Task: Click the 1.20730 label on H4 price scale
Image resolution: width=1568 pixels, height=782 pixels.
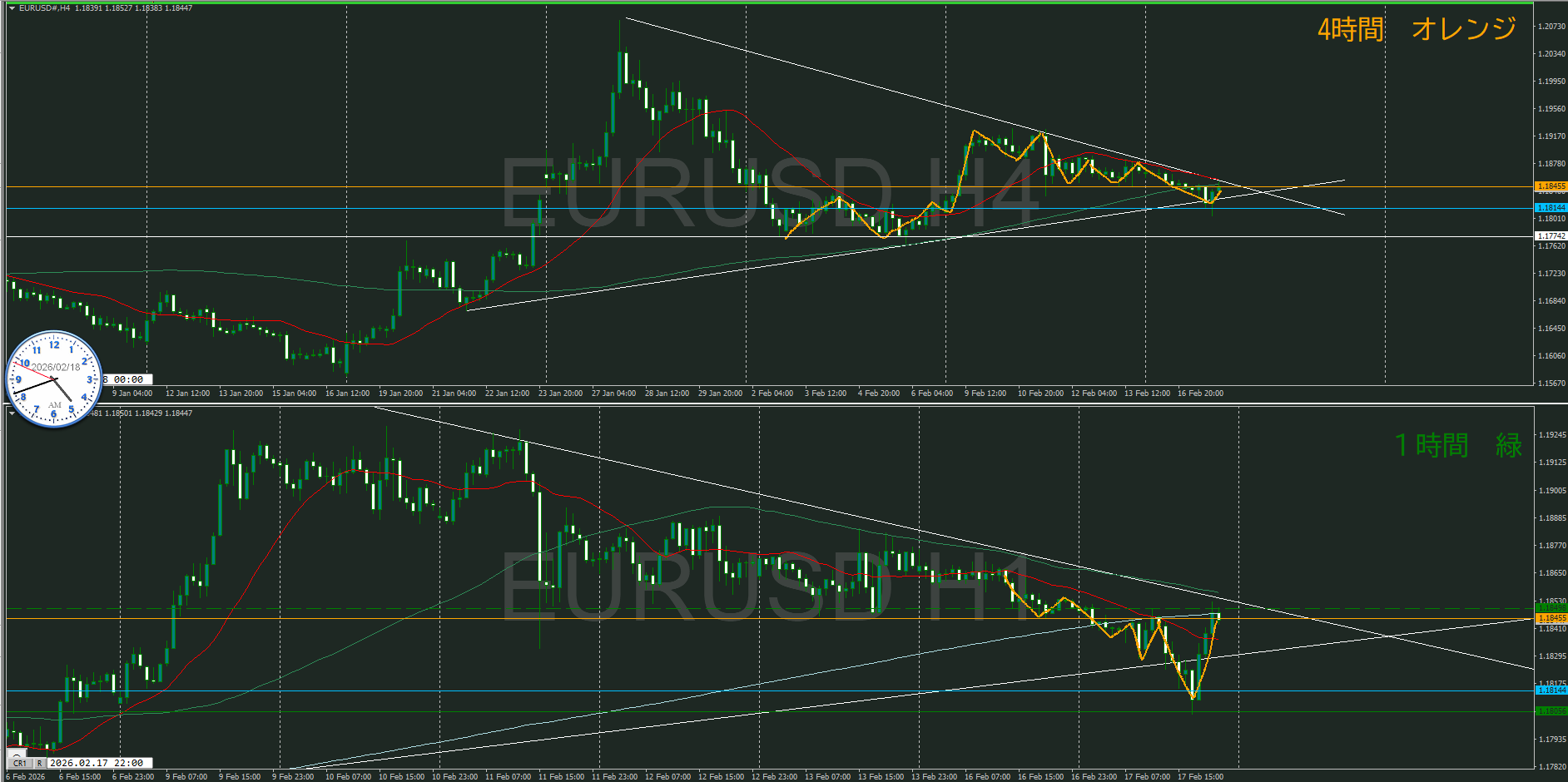Action: coord(1551,27)
